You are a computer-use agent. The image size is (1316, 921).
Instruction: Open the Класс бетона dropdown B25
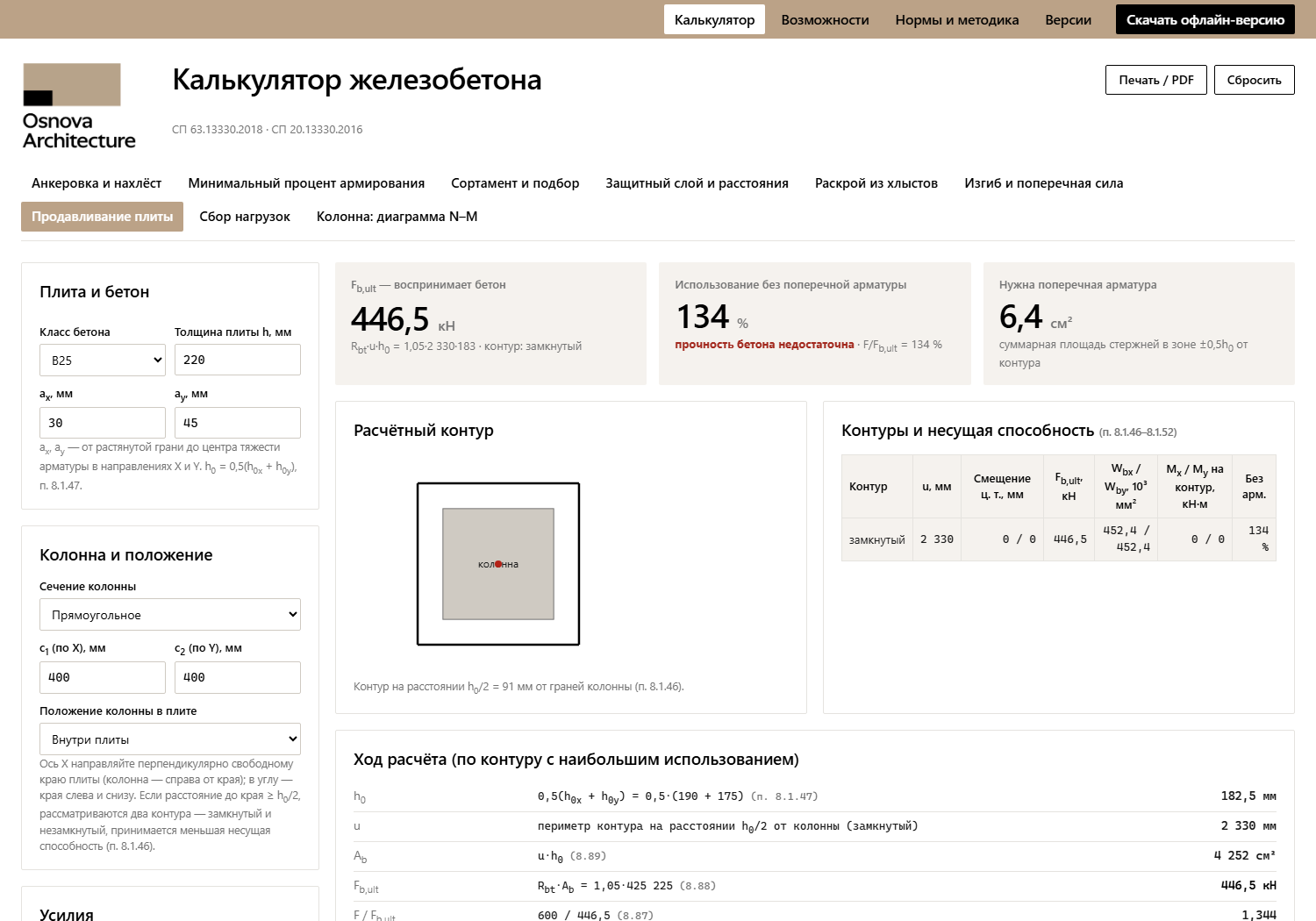pyautogui.click(x=103, y=360)
